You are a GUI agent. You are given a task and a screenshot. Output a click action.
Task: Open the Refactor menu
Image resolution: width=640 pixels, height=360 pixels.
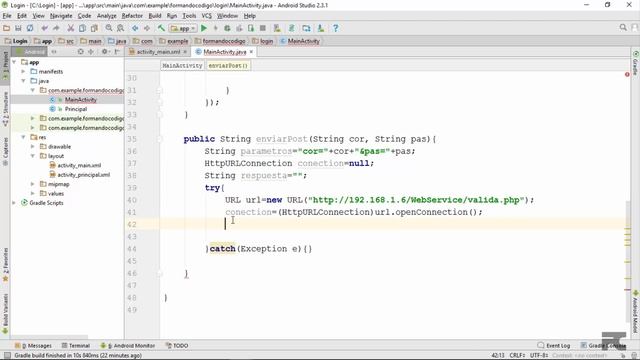click(132, 16)
